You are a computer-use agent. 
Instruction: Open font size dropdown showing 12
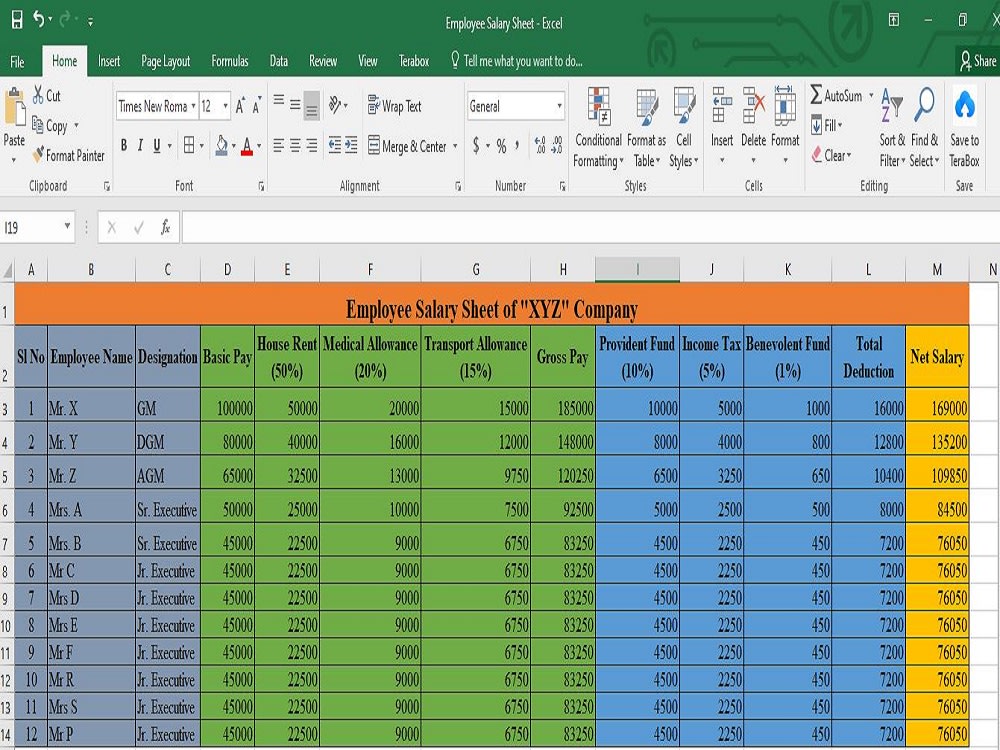(226, 106)
